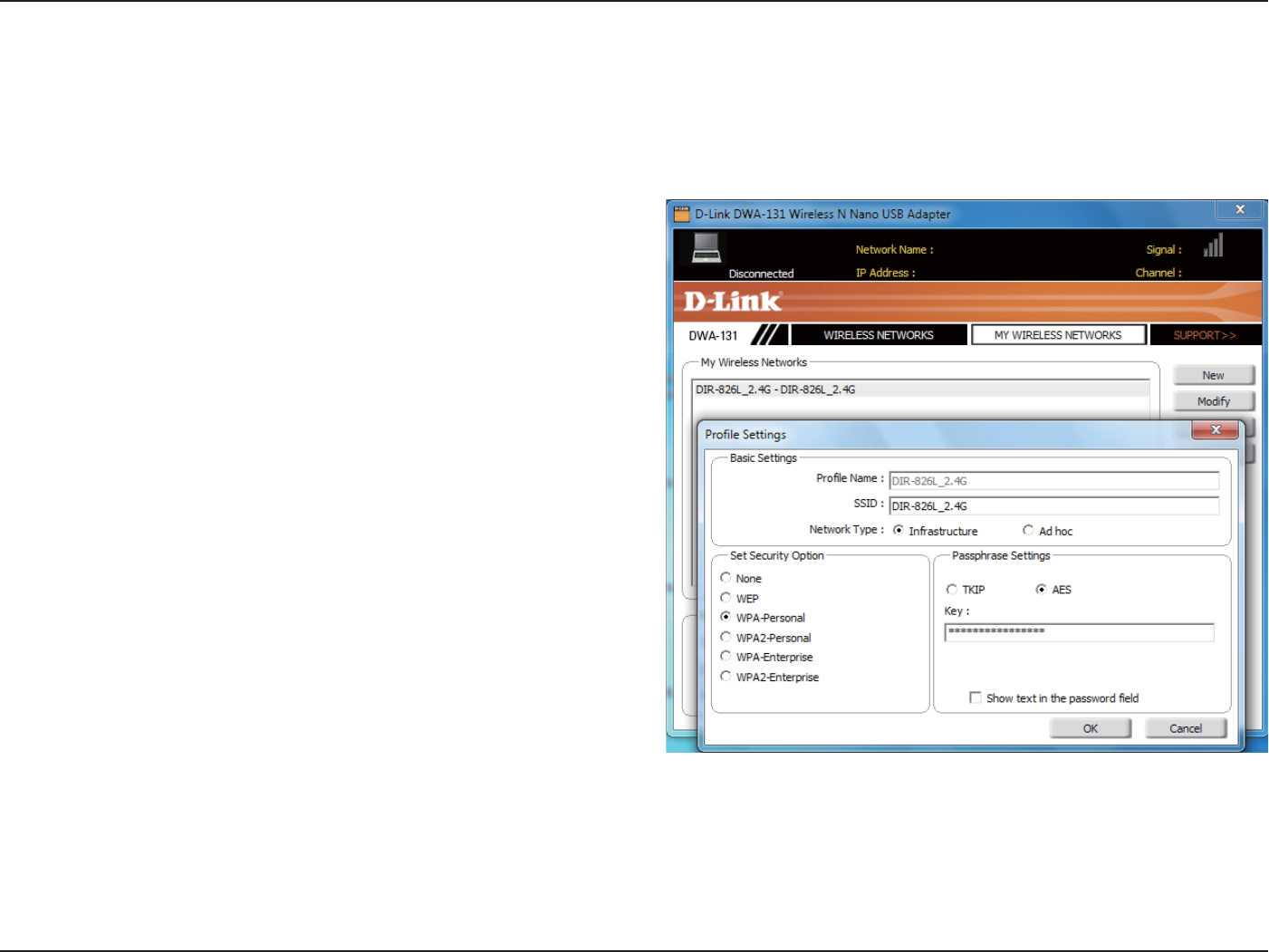Close the D-Link DWA-131 adapter window
This screenshot has height=952, width=1269.
pos(1240,209)
